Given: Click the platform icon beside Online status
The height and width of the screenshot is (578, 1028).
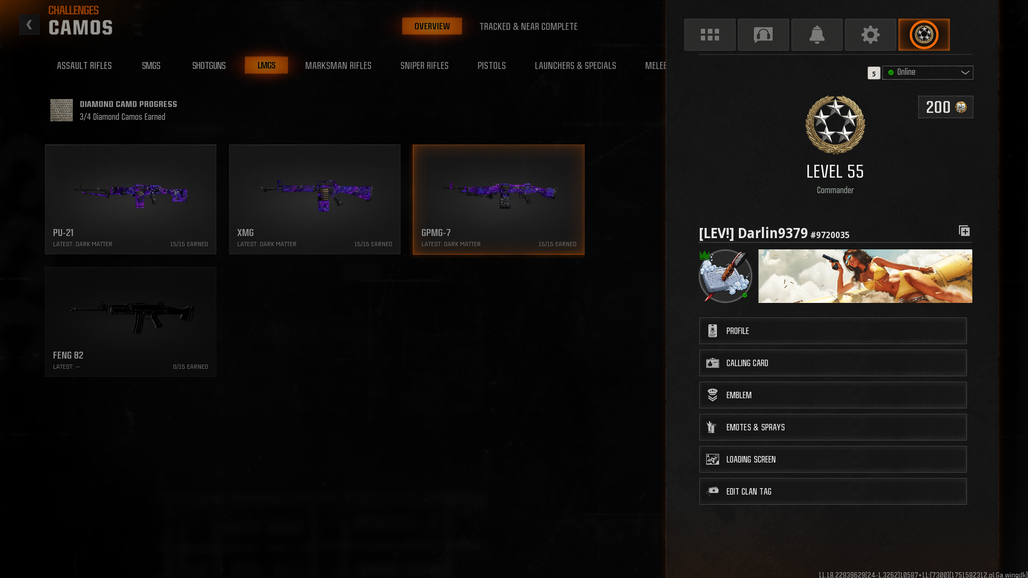Looking at the screenshot, I should [873, 73].
